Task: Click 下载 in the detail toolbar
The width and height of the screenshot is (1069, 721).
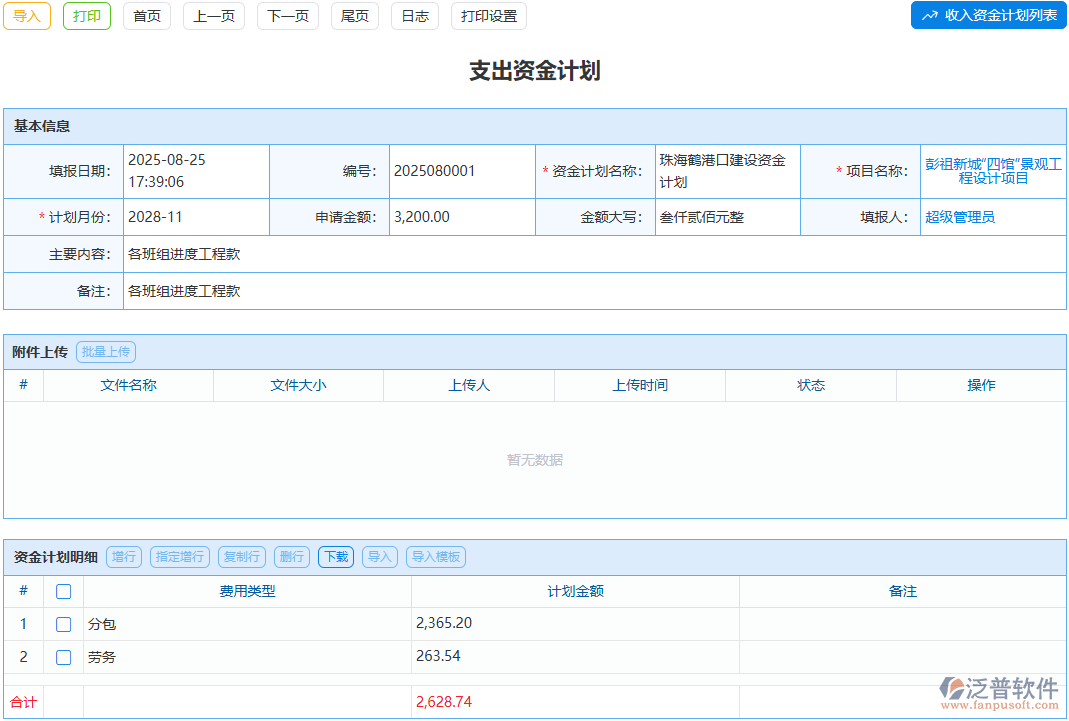Action: click(x=335, y=557)
